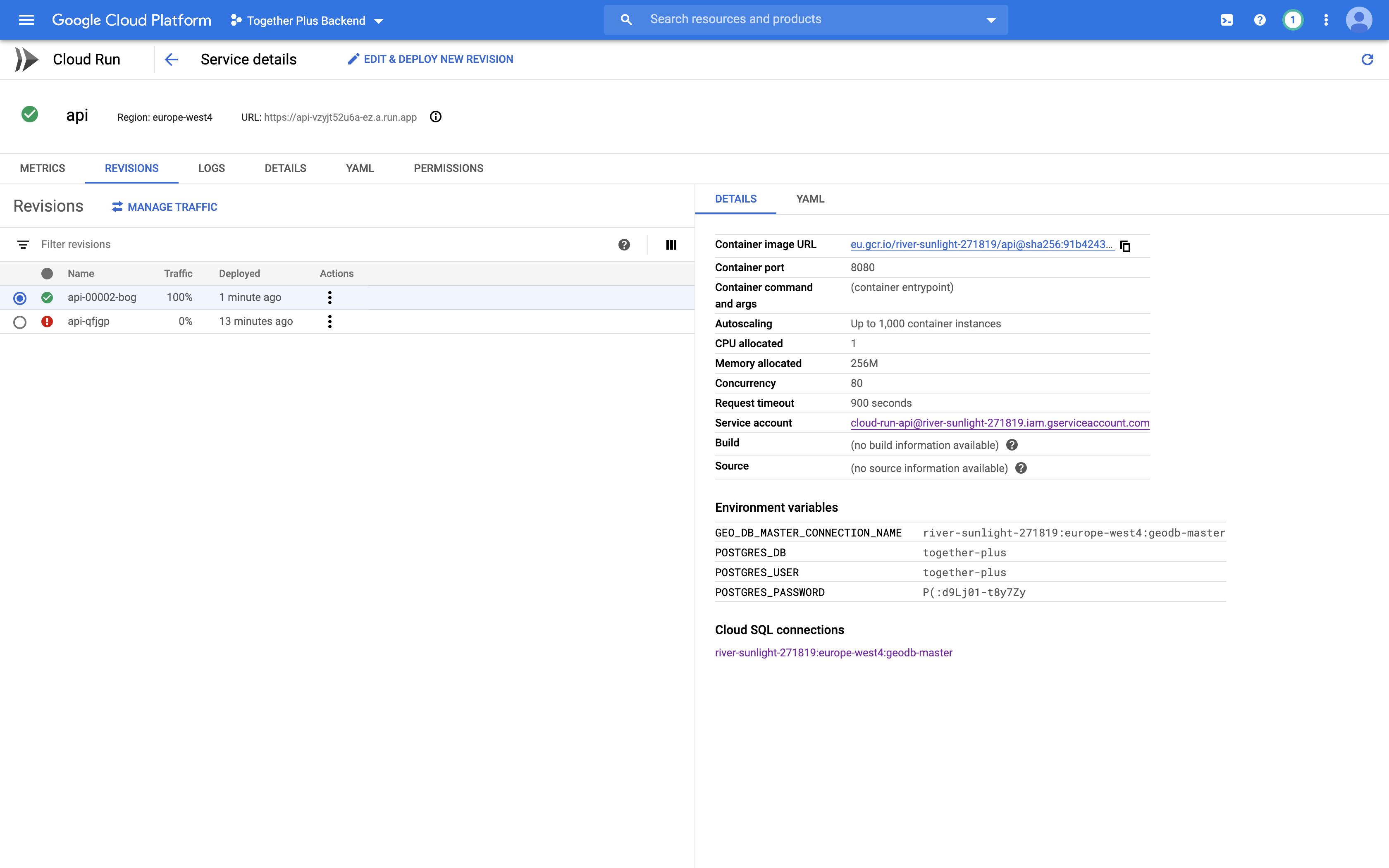The width and height of the screenshot is (1389, 868).
Task: Click the Cloud Run product logo
Action: point(26,60)
